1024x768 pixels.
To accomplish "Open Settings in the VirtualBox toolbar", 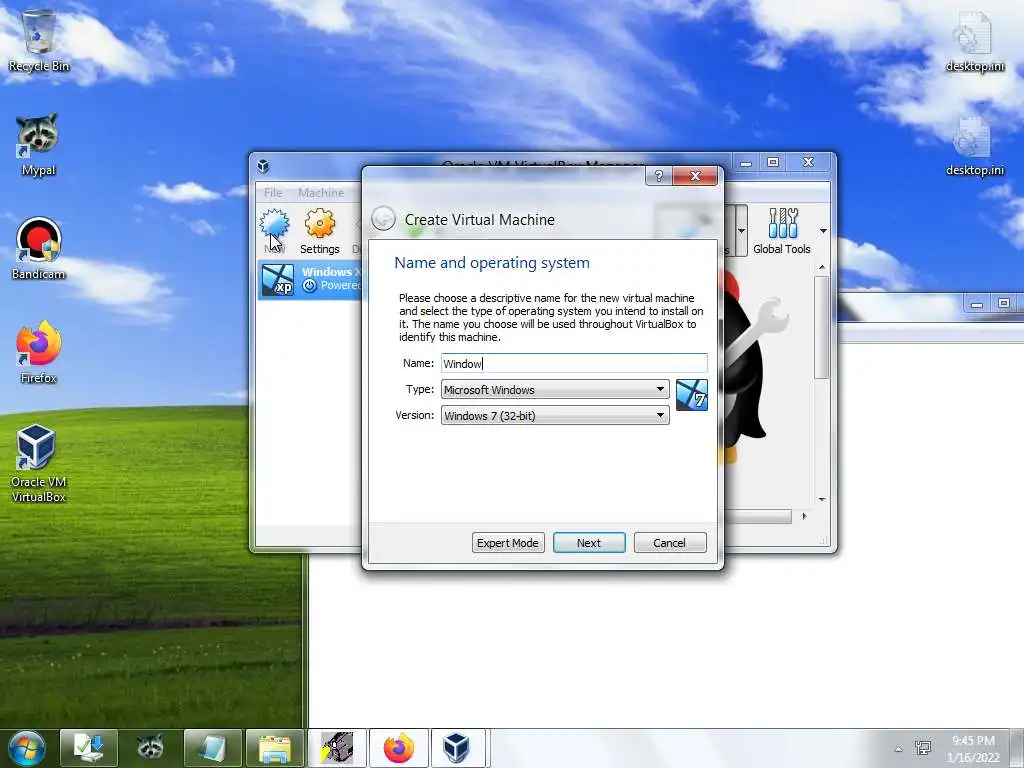I will pos(319,231).
